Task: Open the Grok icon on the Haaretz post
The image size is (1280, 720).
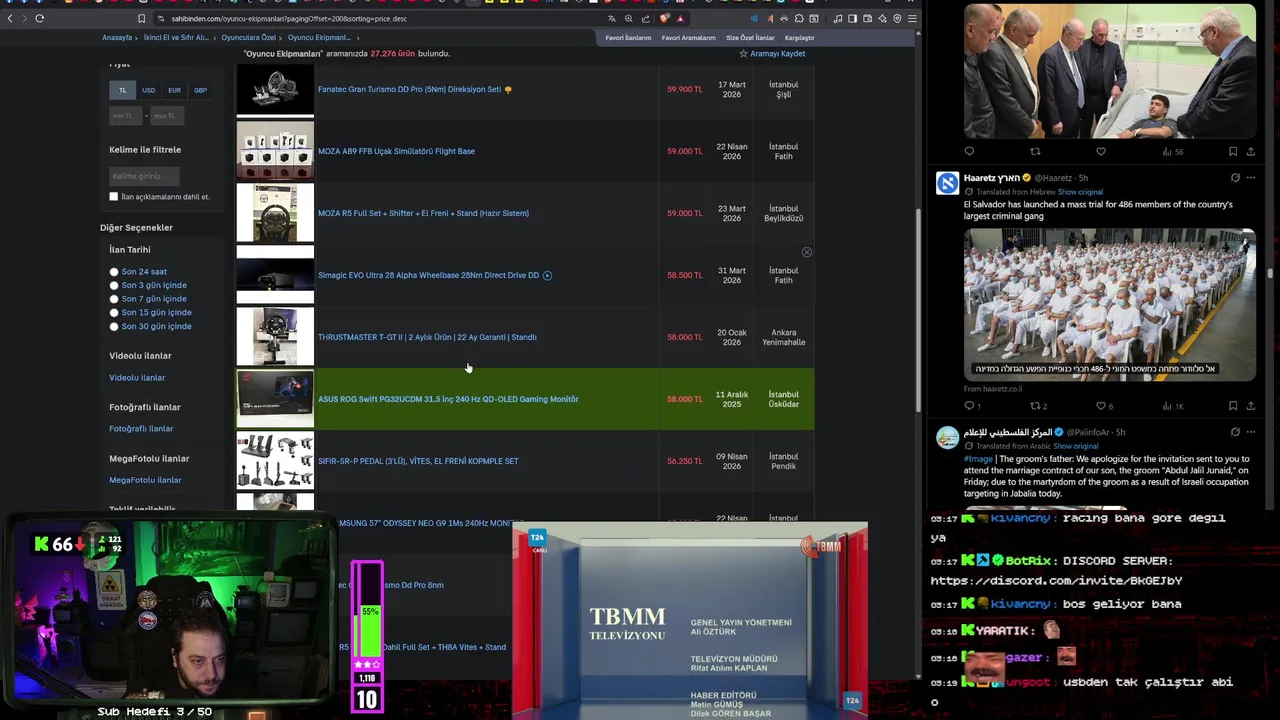Action: pos(1235,178)
